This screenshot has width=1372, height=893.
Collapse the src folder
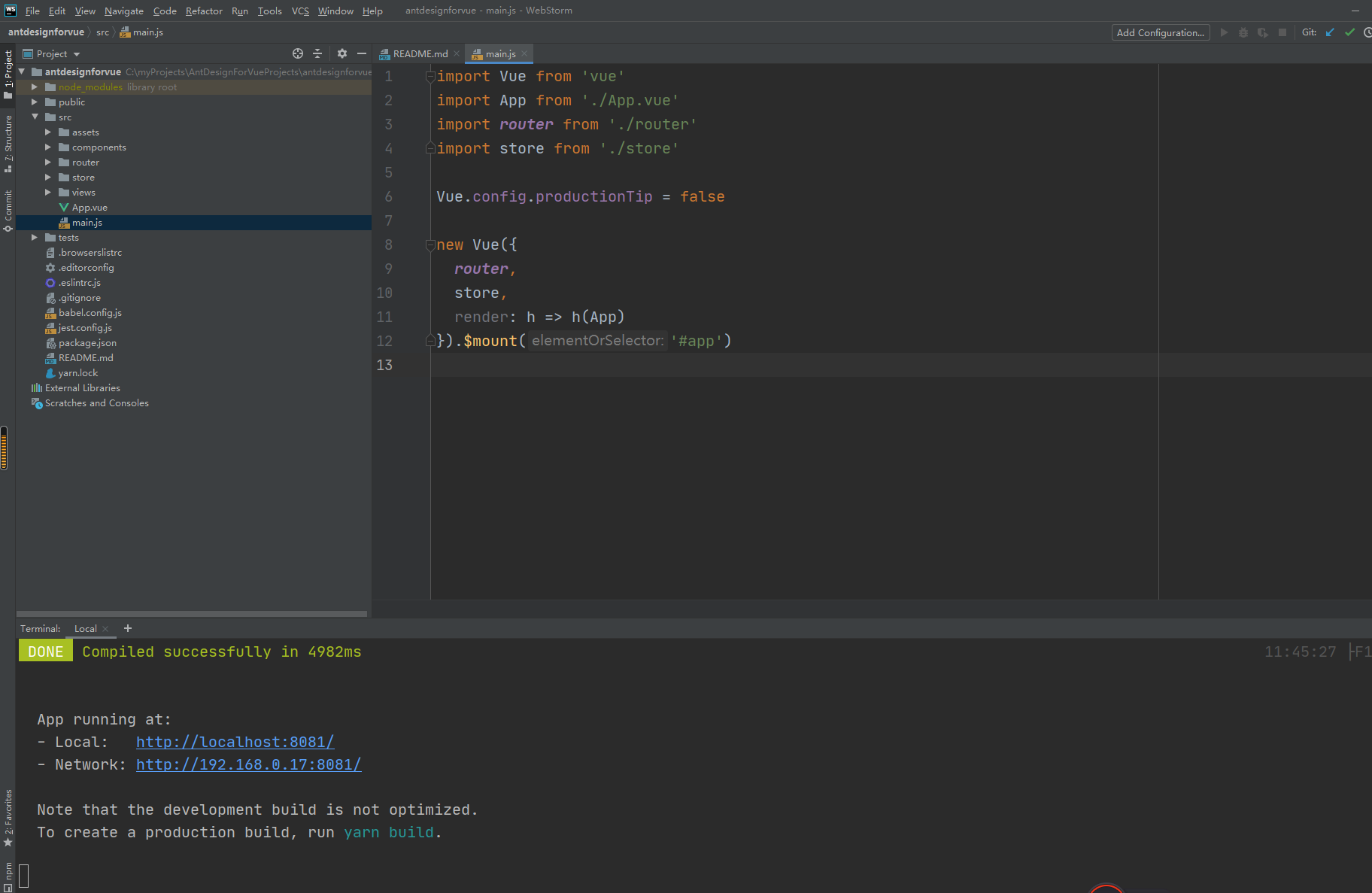35,117
